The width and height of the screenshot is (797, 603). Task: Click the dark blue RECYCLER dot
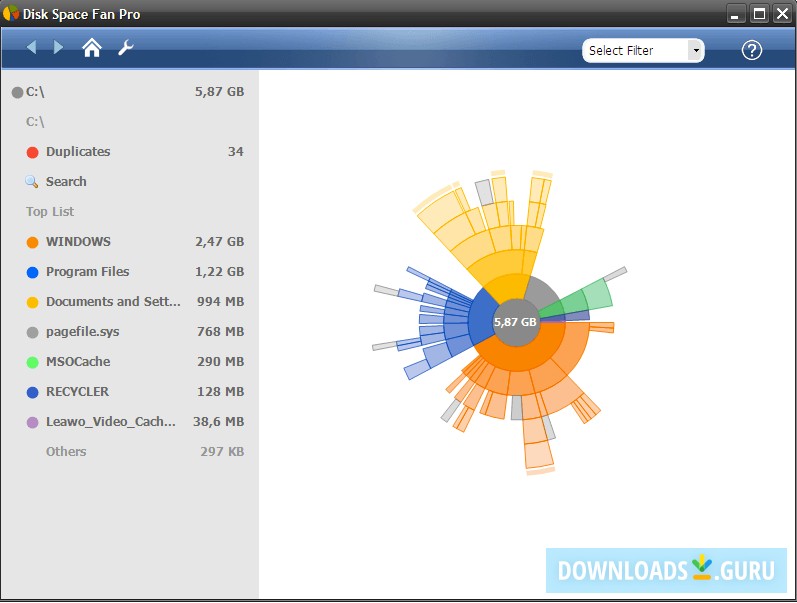pos(33,393)
